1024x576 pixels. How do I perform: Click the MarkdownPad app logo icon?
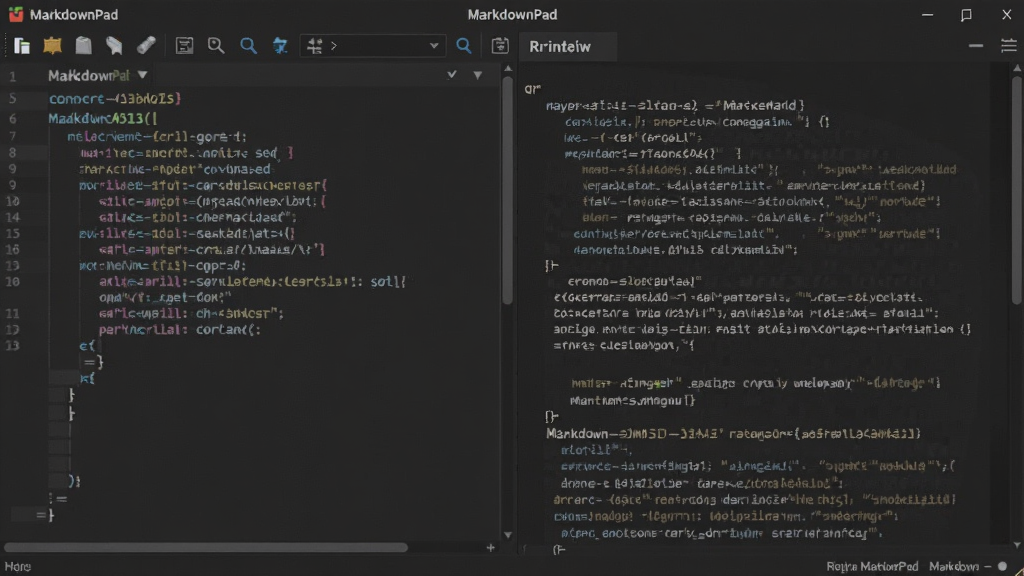click(x=16, y=14)
